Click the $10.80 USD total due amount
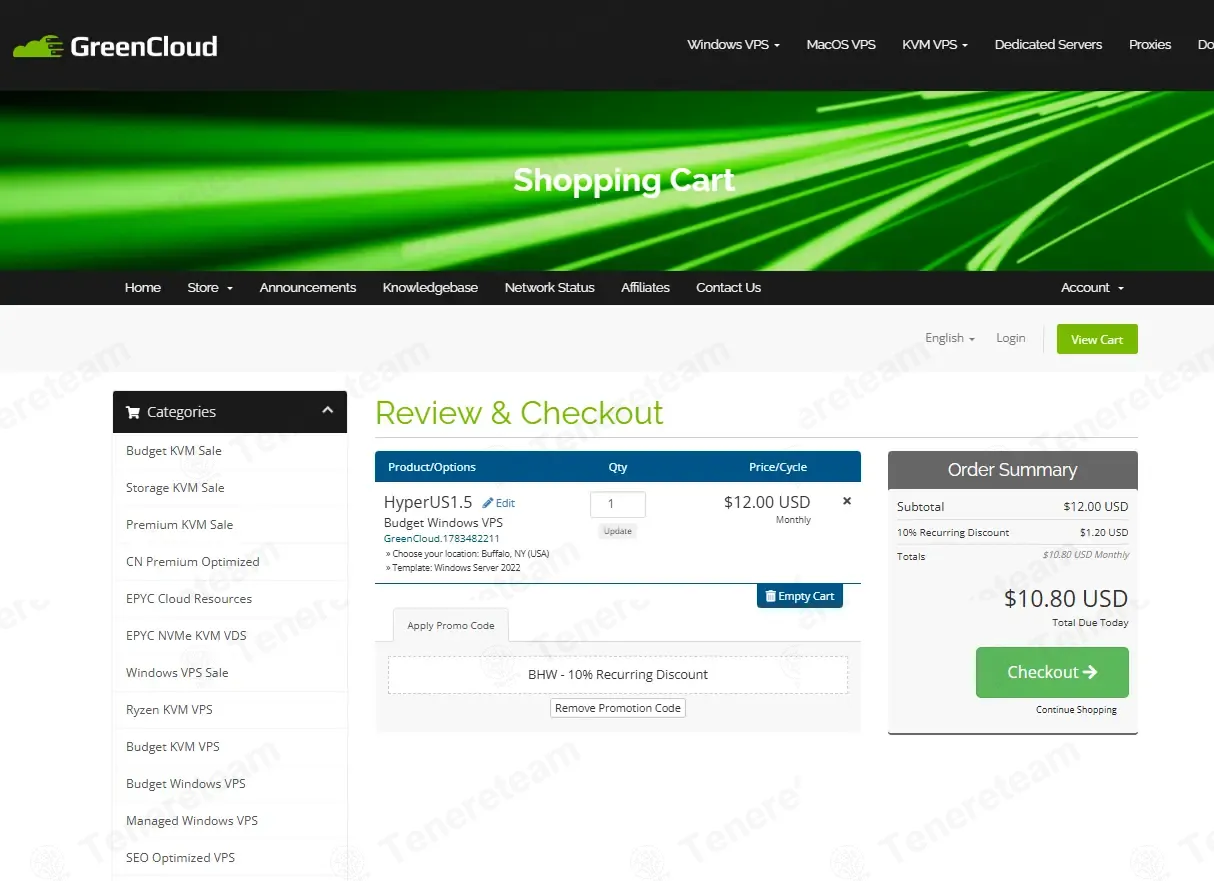Viewport: 1214px width, 881px height. (1066, 599)
